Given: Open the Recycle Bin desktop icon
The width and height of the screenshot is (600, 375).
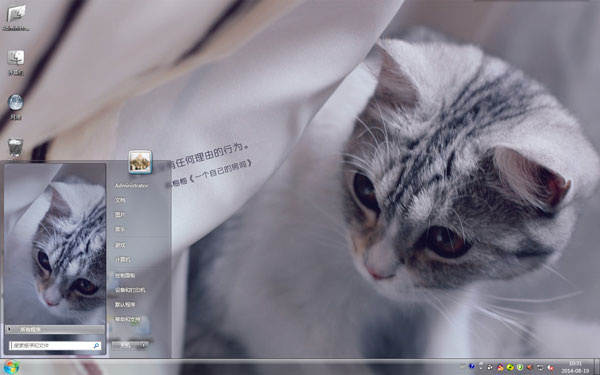Looking at the screenshot, I should point(16,147).
